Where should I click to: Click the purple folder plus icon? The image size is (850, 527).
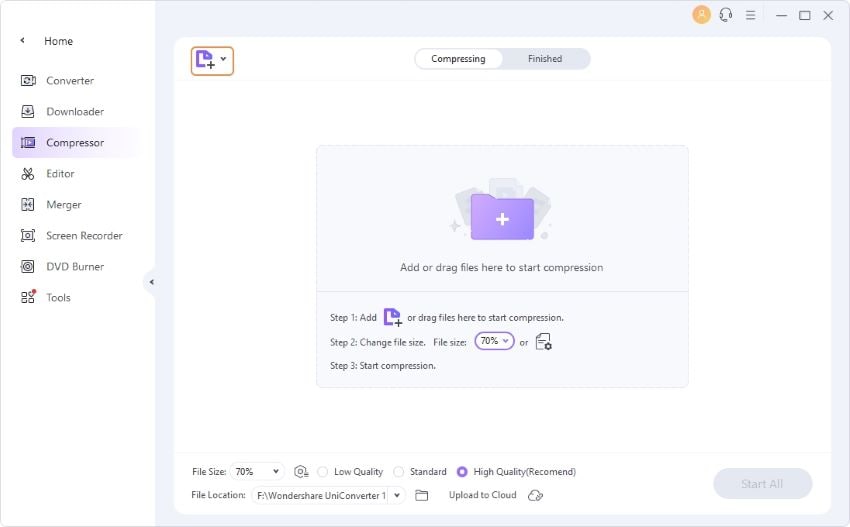pyautogui.click(x=502, y=216)
